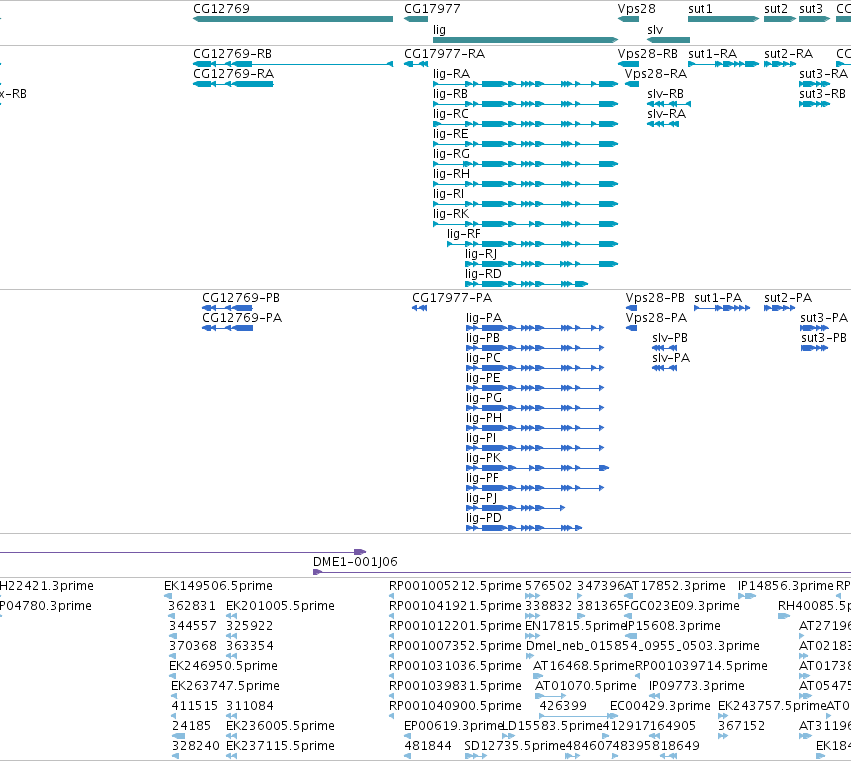Screen dimensions: 851x761
Task: Select transcript sut3-RB label
Action: click(x=822, y=93)
